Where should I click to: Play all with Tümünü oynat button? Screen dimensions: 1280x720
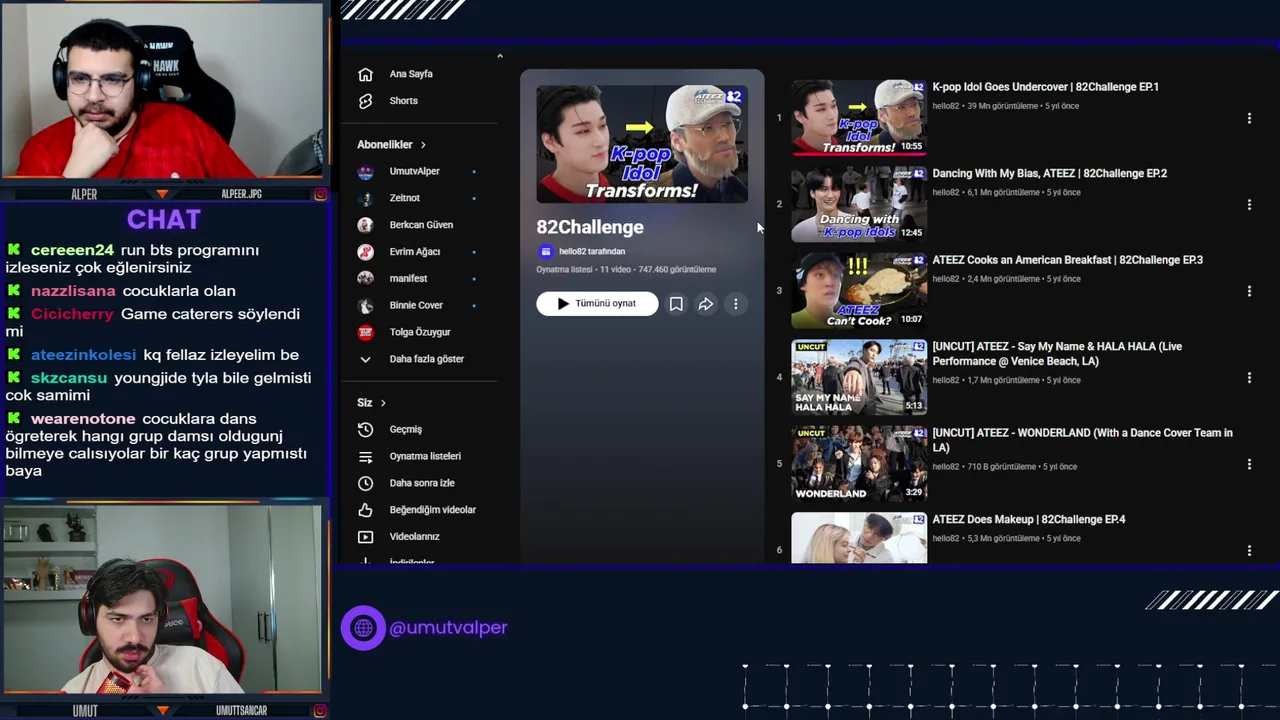coord(597,304)
